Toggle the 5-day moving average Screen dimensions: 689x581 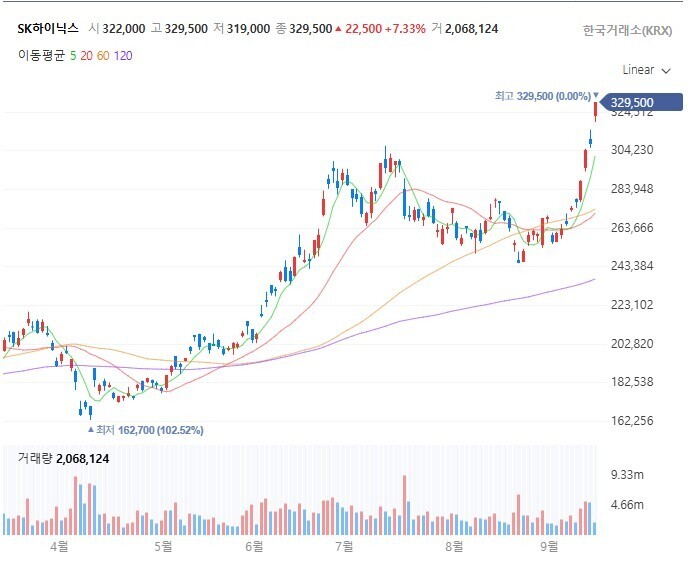click(73, 56)
